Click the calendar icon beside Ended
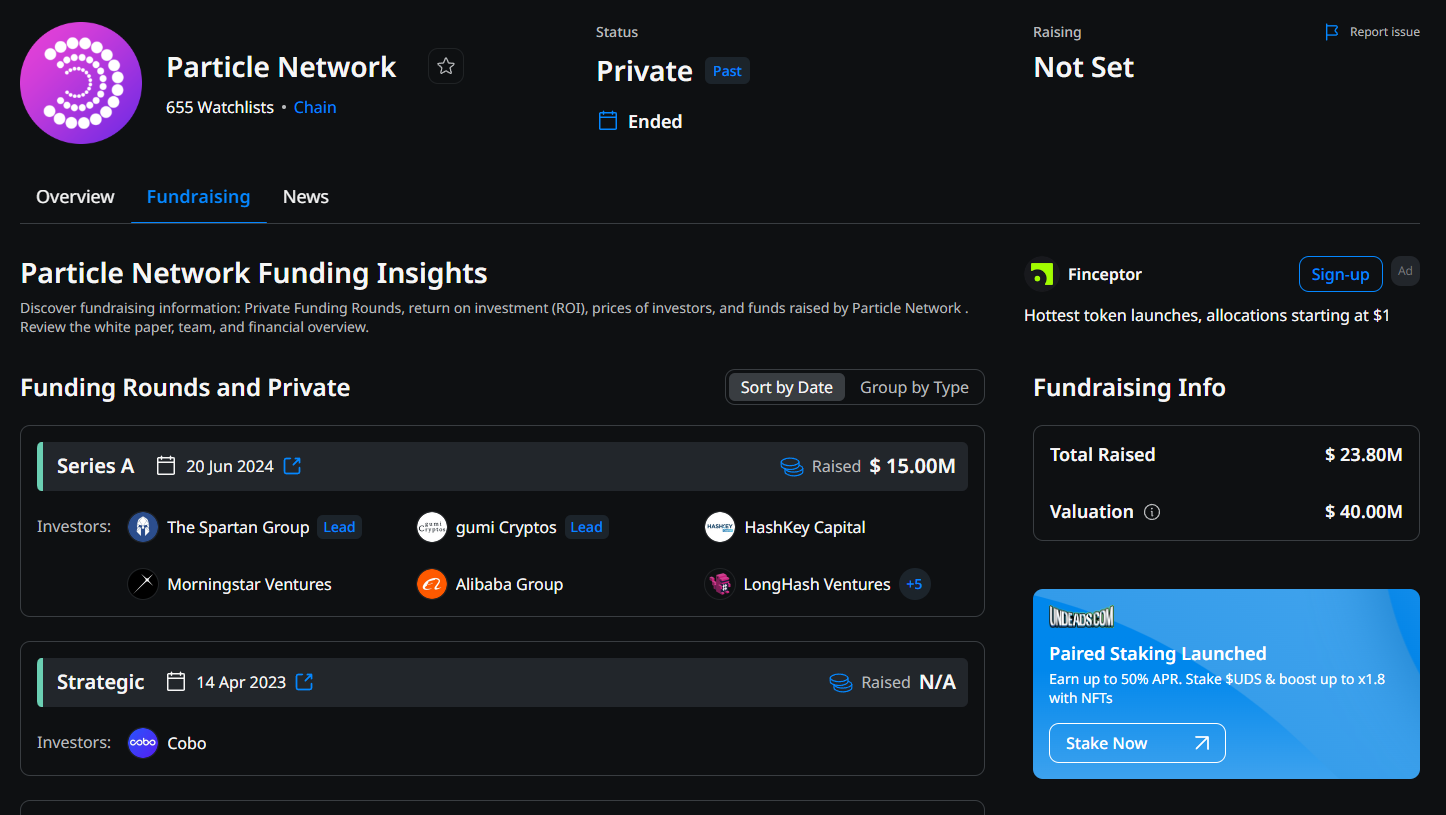 (x=607, y=121)
